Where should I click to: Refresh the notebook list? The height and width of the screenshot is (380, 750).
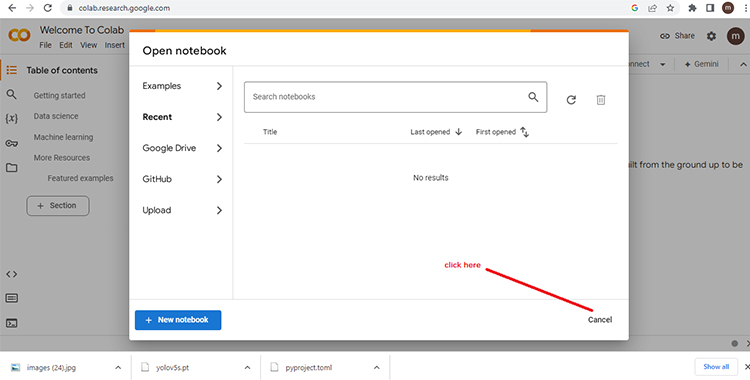click(x=571, y=100)
